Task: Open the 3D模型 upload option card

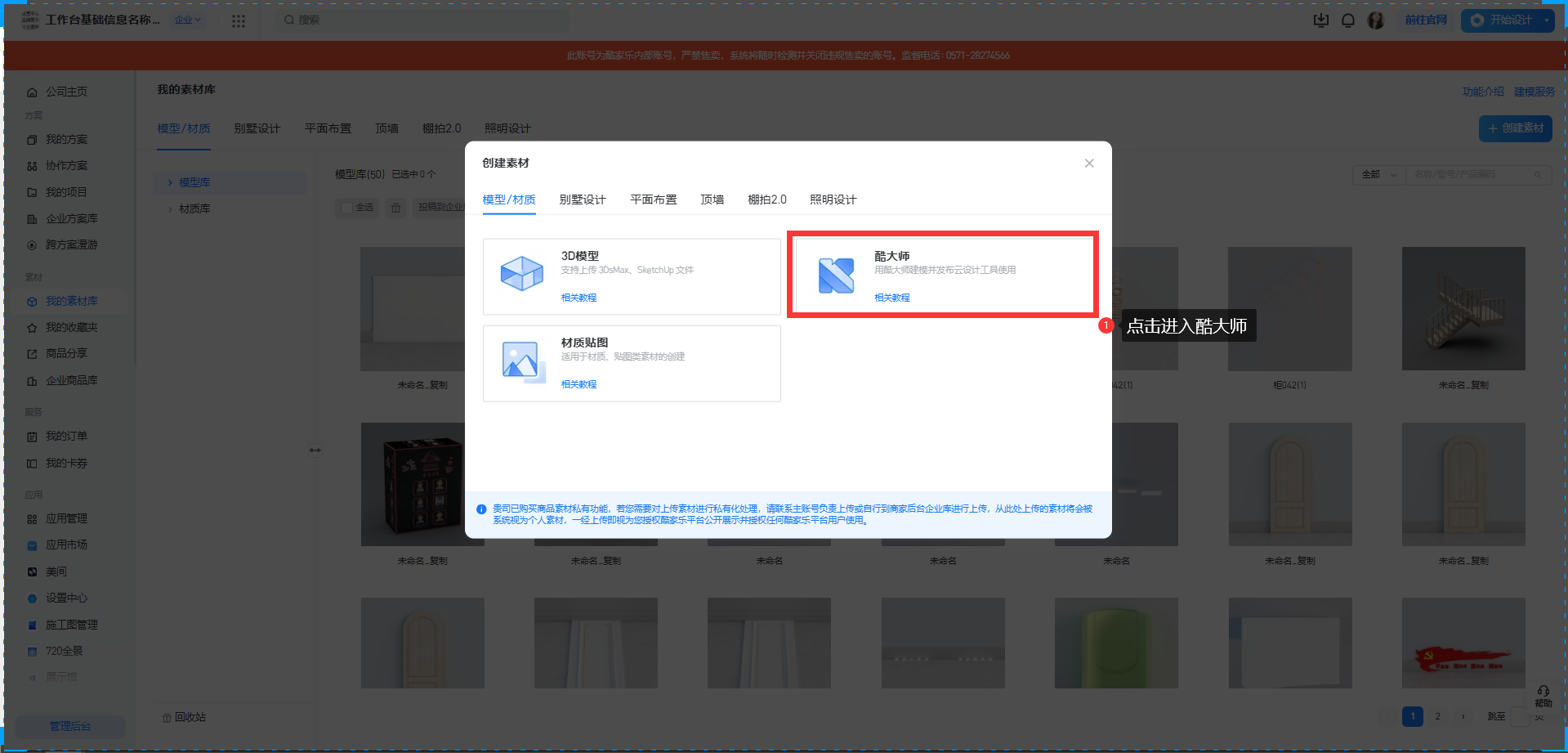Action: point(632,276)
